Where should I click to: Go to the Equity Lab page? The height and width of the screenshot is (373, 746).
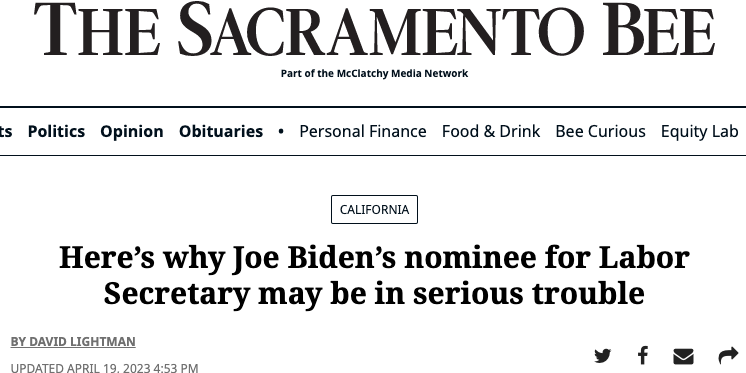[x=699, y=131]
